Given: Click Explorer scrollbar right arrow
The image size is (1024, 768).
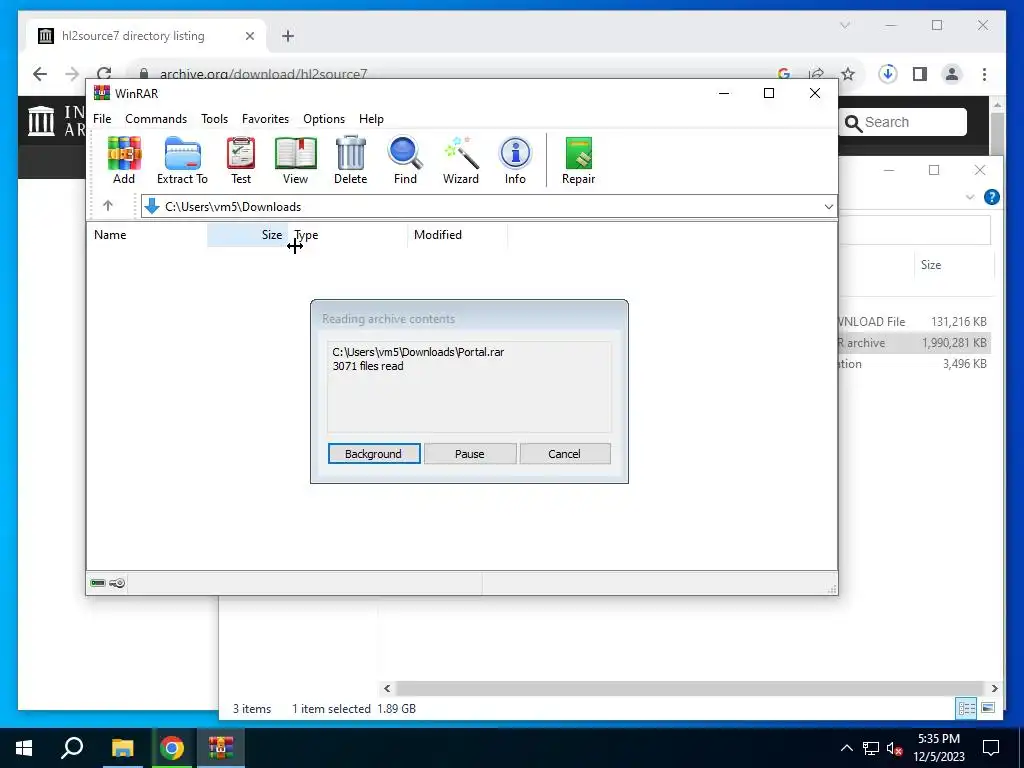Looking at the screenshot, I should click(x=995, y=688).
